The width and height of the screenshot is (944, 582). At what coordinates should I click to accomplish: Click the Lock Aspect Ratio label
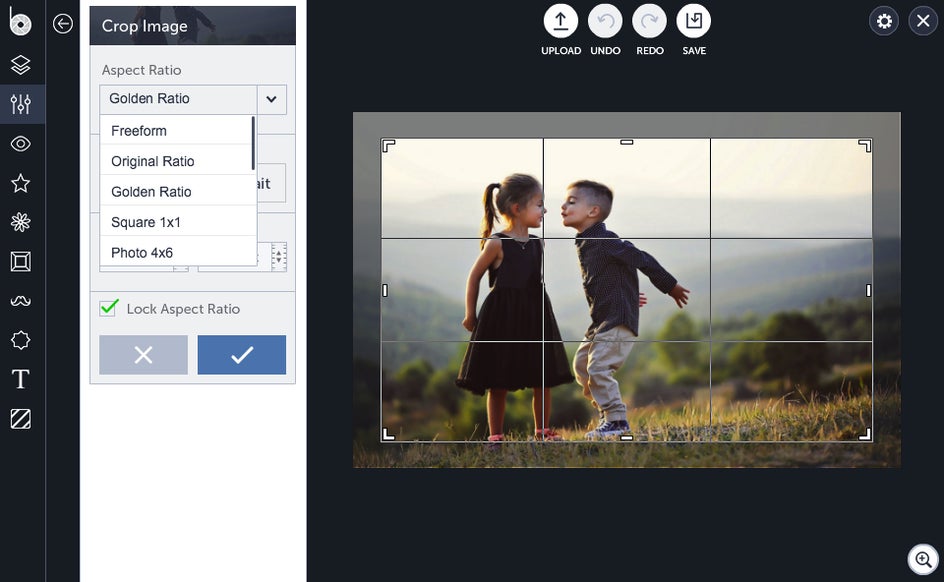(x=183, y=309)
